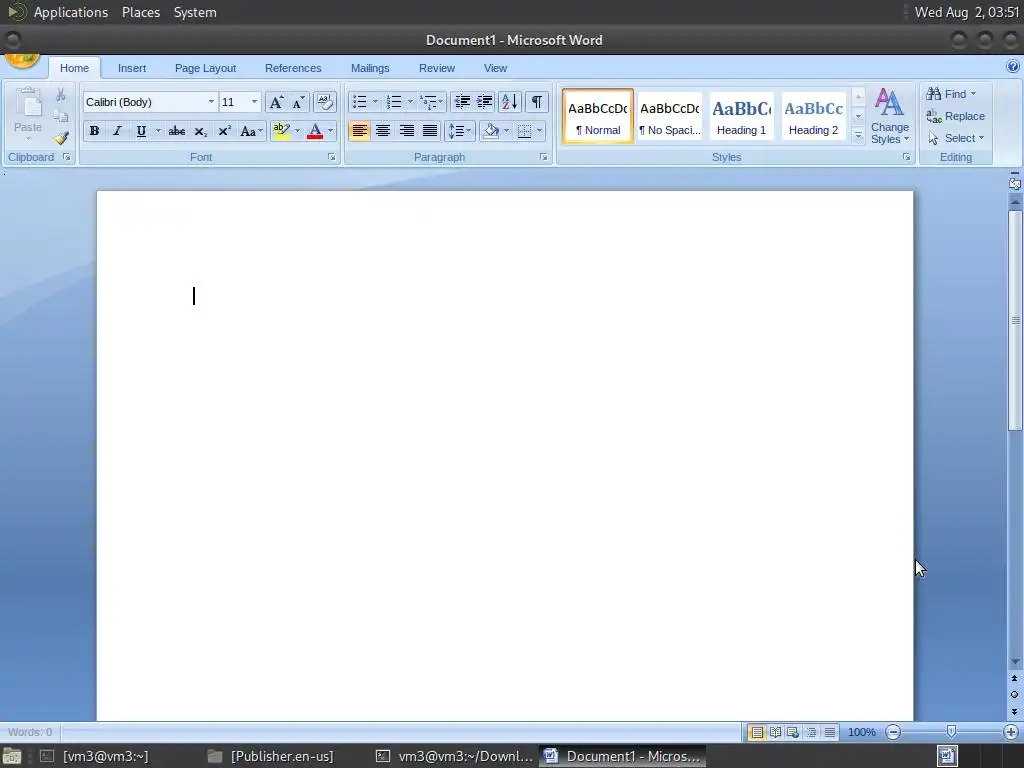
Task: Open the font size 11 dropdown
Action: pyautogui.click(x=254, y=102)
